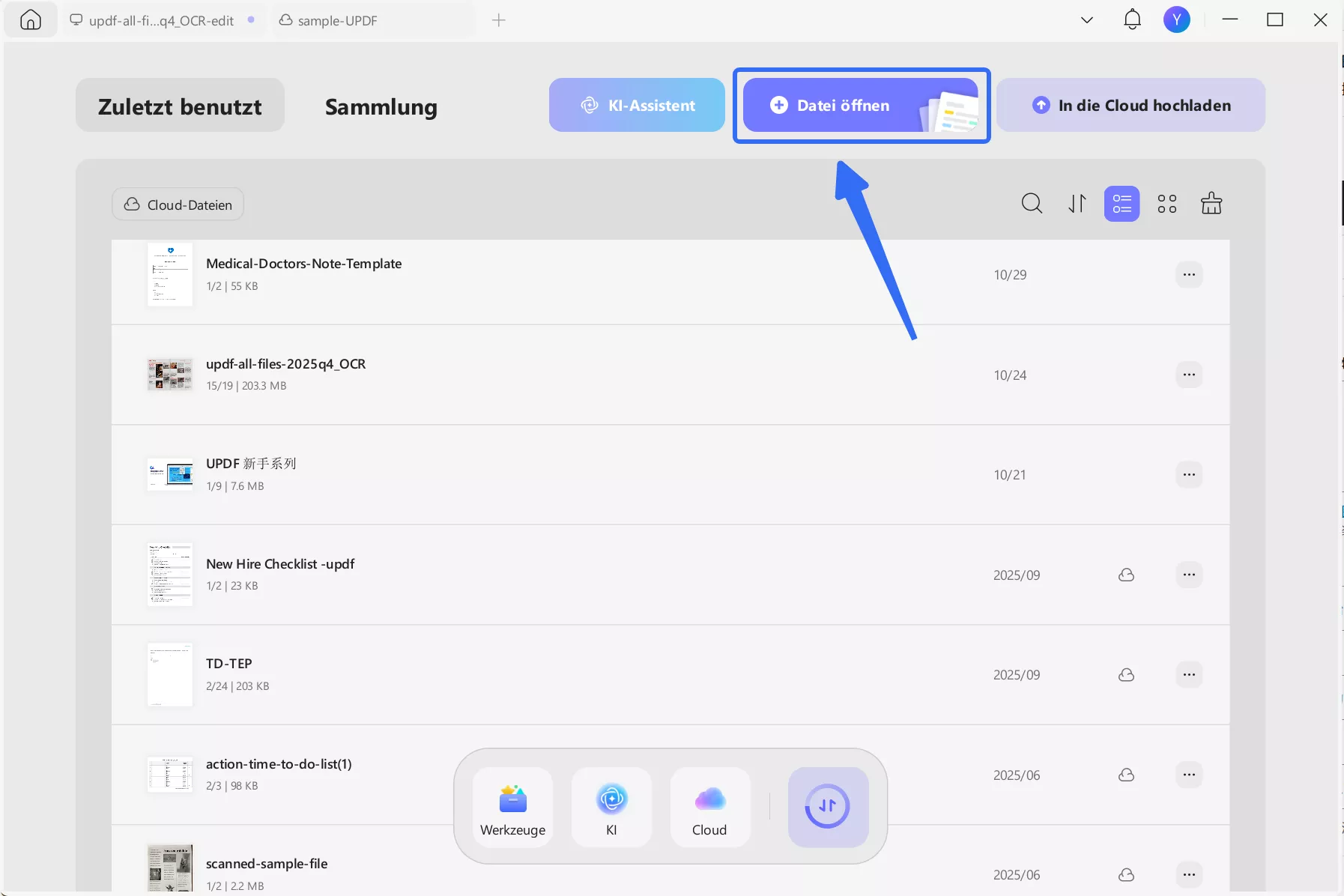Open more options for updf-all-files-2025q4_OCR

click(x=1189, y=375)
